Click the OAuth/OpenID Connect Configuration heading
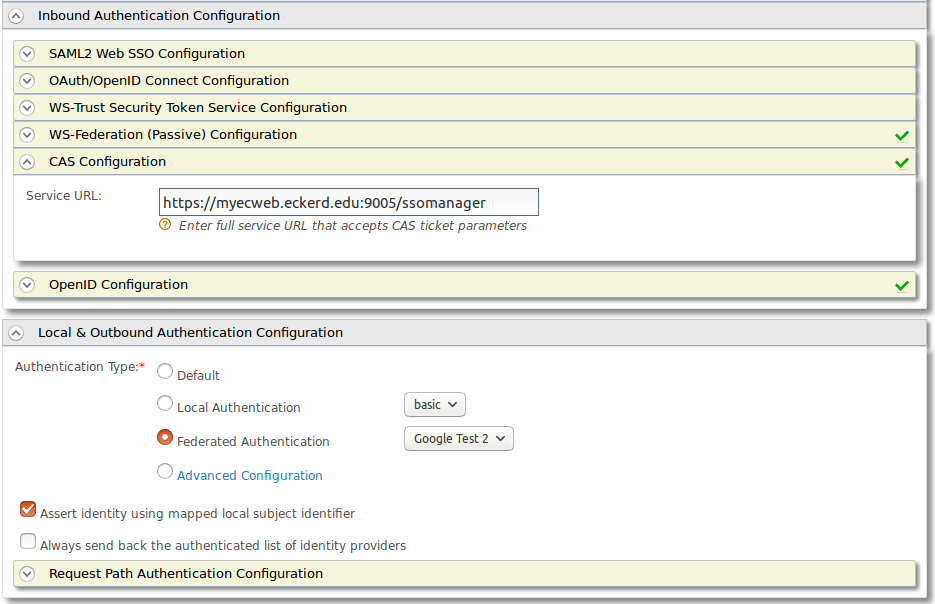Image resolution: width=935 pixels, height=604 pixels. click(169, 80)
